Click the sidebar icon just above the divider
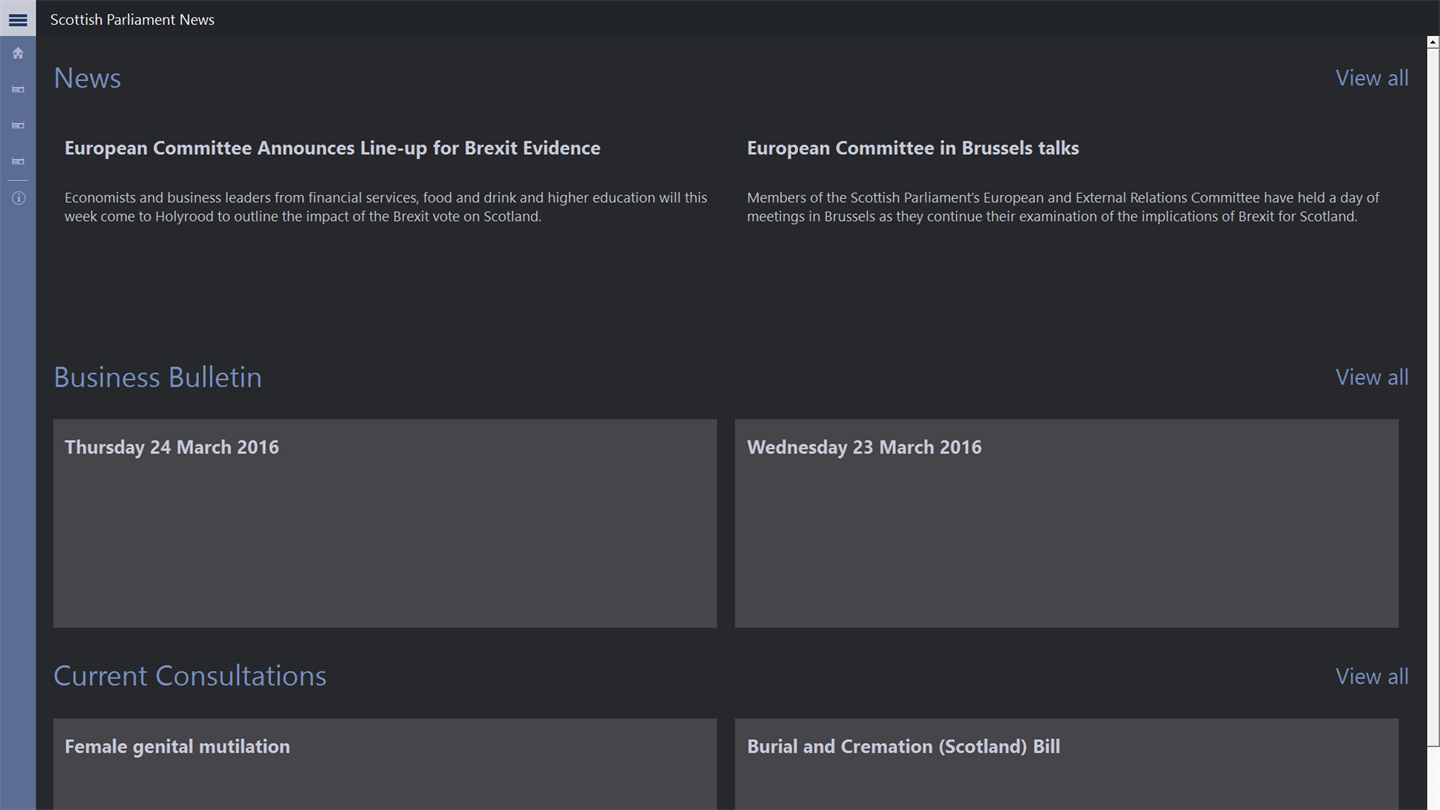 [x=18, y=161]
